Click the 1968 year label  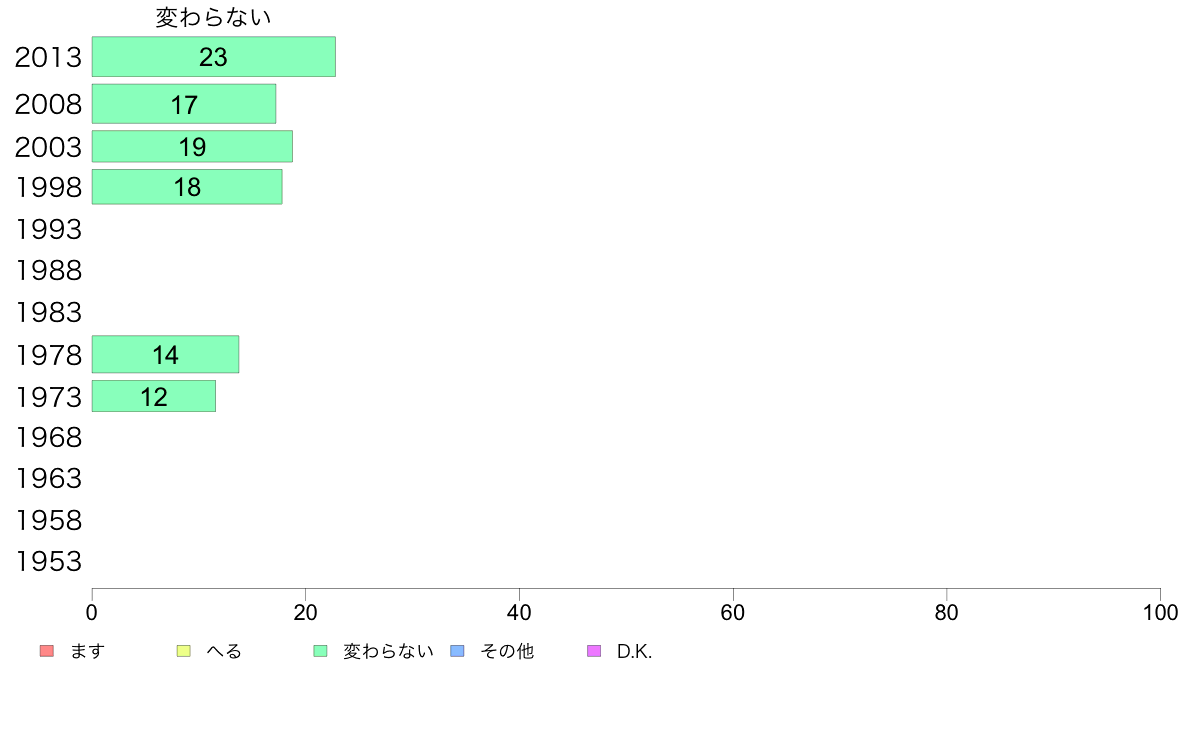coord(48,437)
